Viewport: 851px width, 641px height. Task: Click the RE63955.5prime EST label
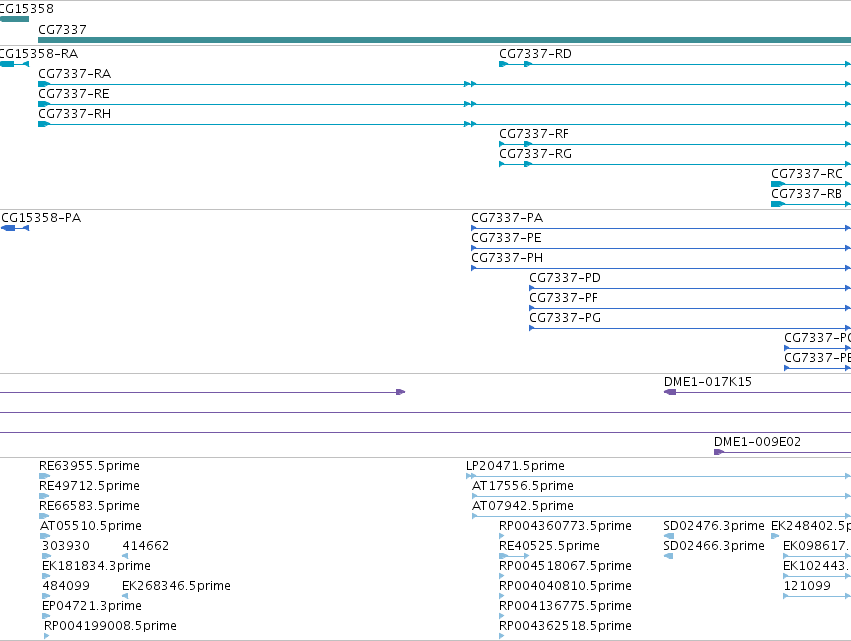tap(90, 466)
